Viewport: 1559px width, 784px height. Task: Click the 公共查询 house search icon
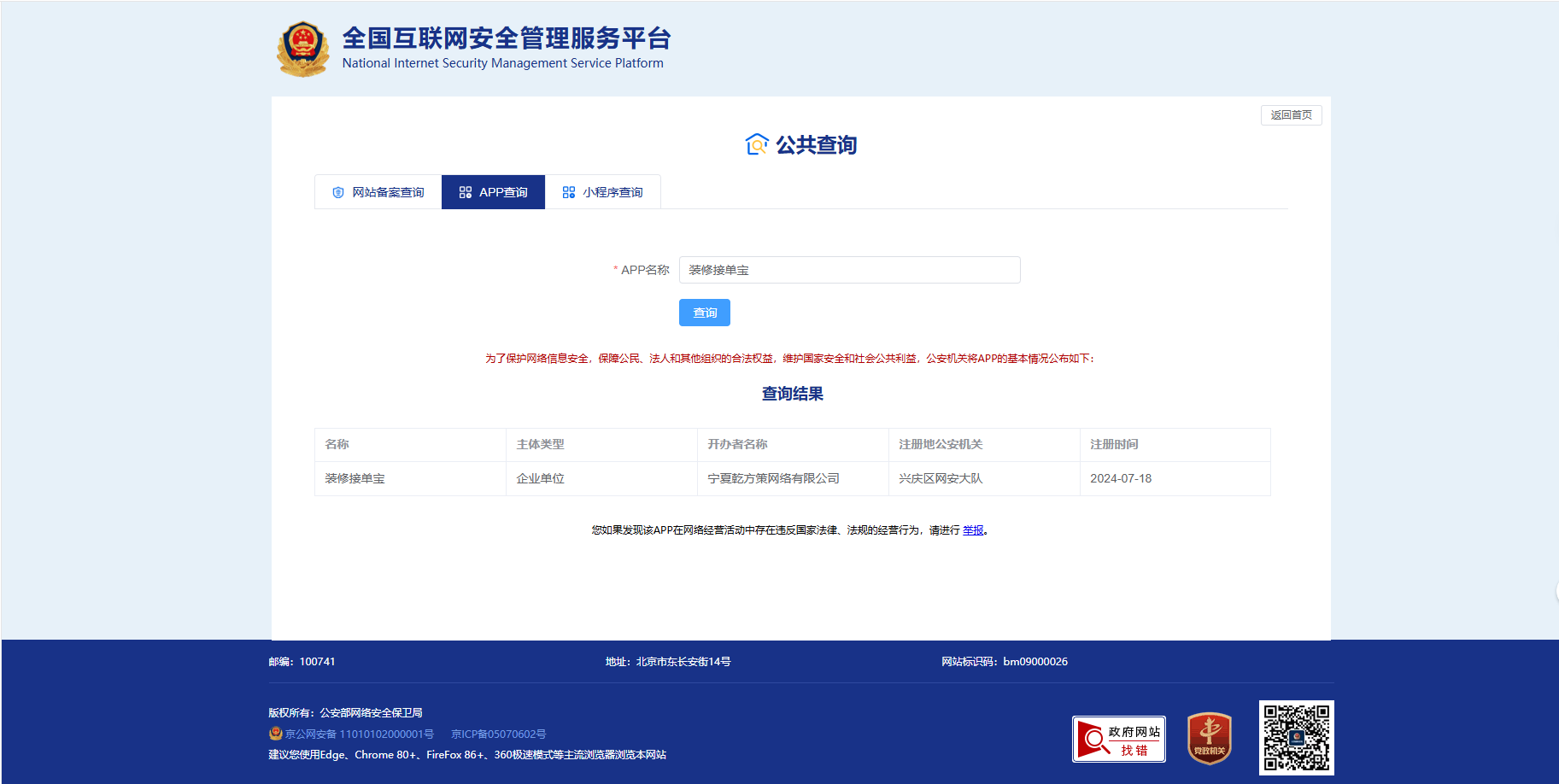[757, 144]
